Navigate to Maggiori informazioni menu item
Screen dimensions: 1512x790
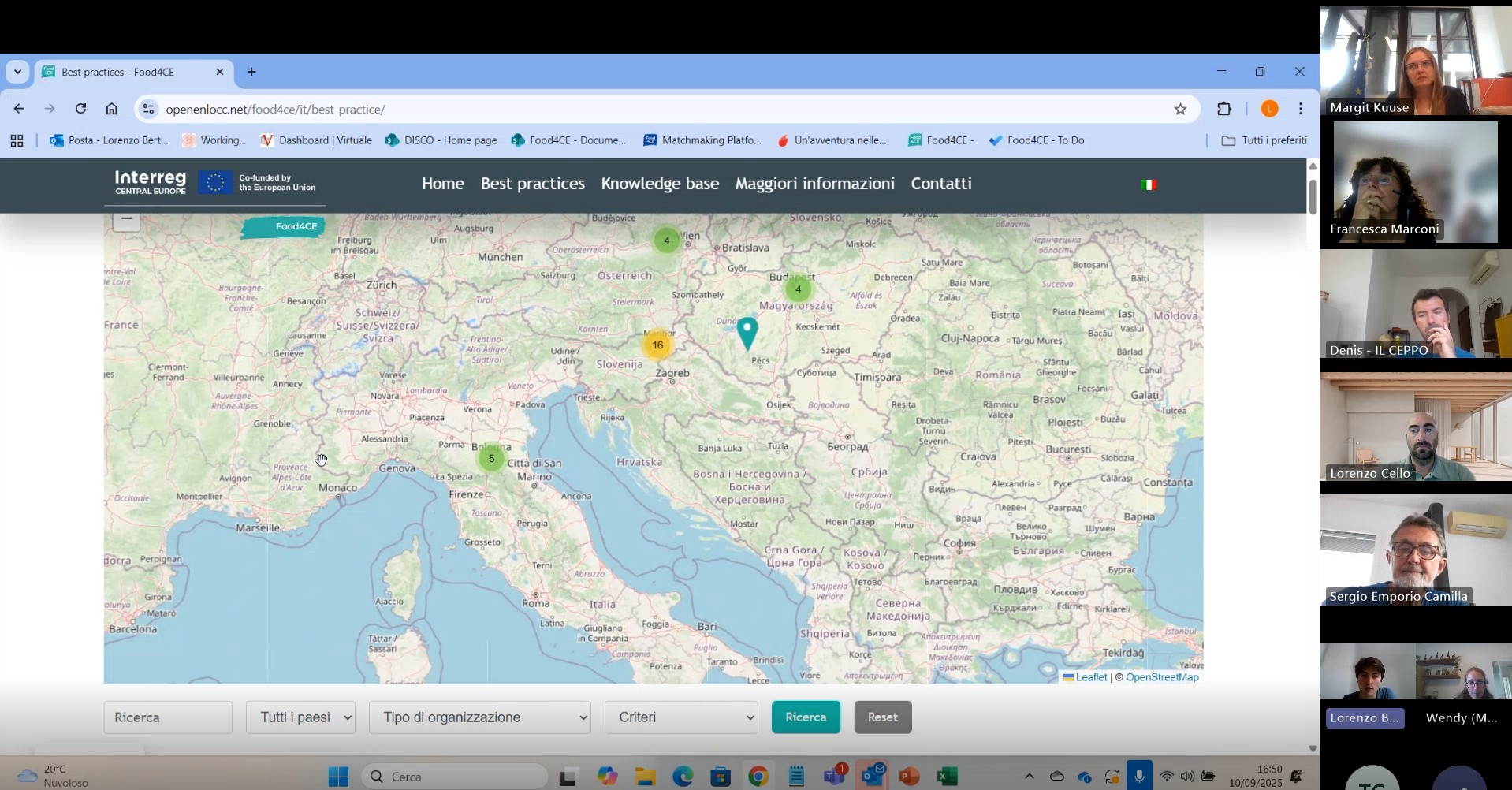[814, 184]
